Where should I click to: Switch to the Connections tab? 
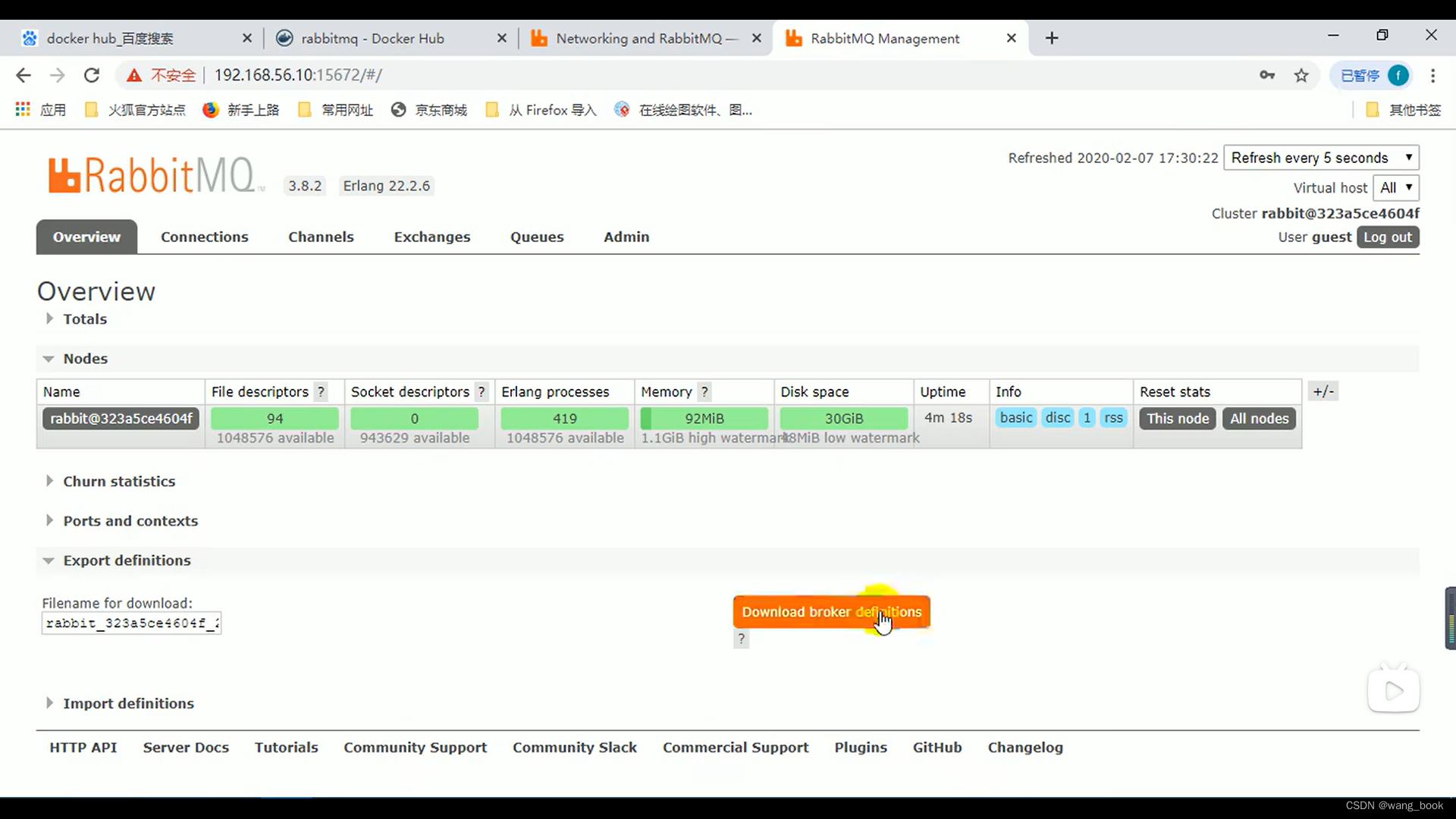point(204,236)
